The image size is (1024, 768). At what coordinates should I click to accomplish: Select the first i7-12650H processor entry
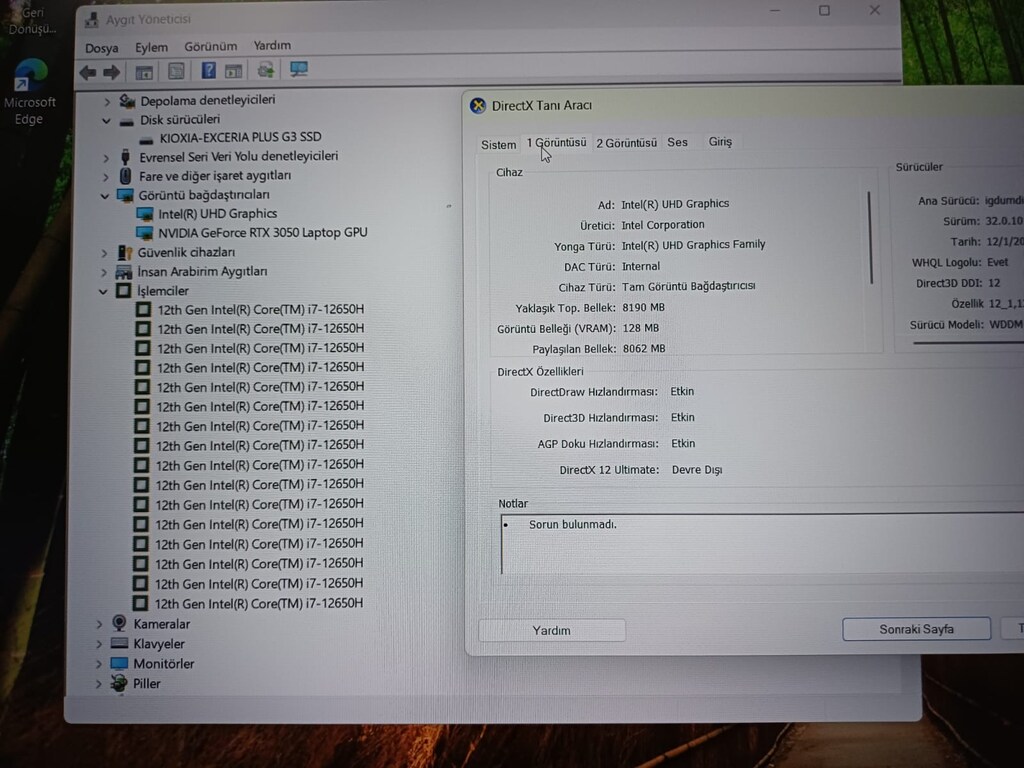click(x=261, y=310)
